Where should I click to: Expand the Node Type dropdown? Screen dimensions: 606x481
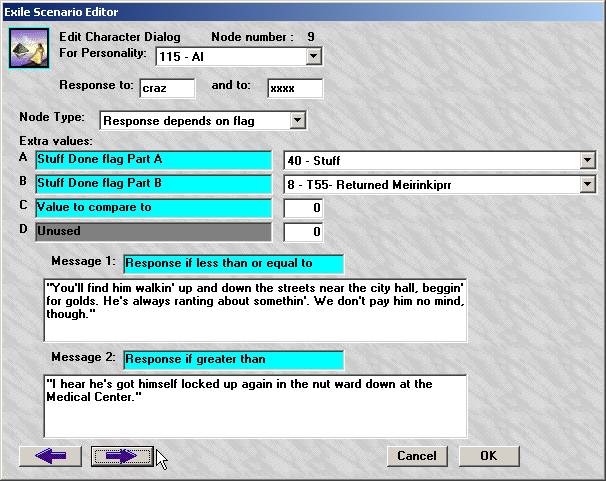(296, 121)
